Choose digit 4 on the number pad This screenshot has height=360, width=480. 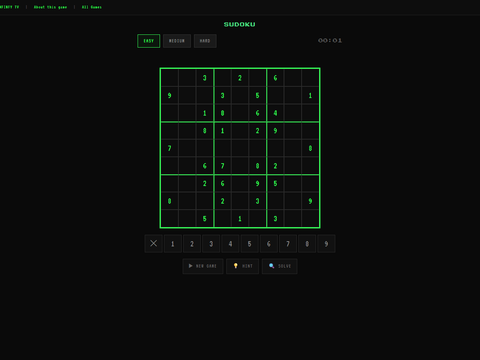(230, 244)
